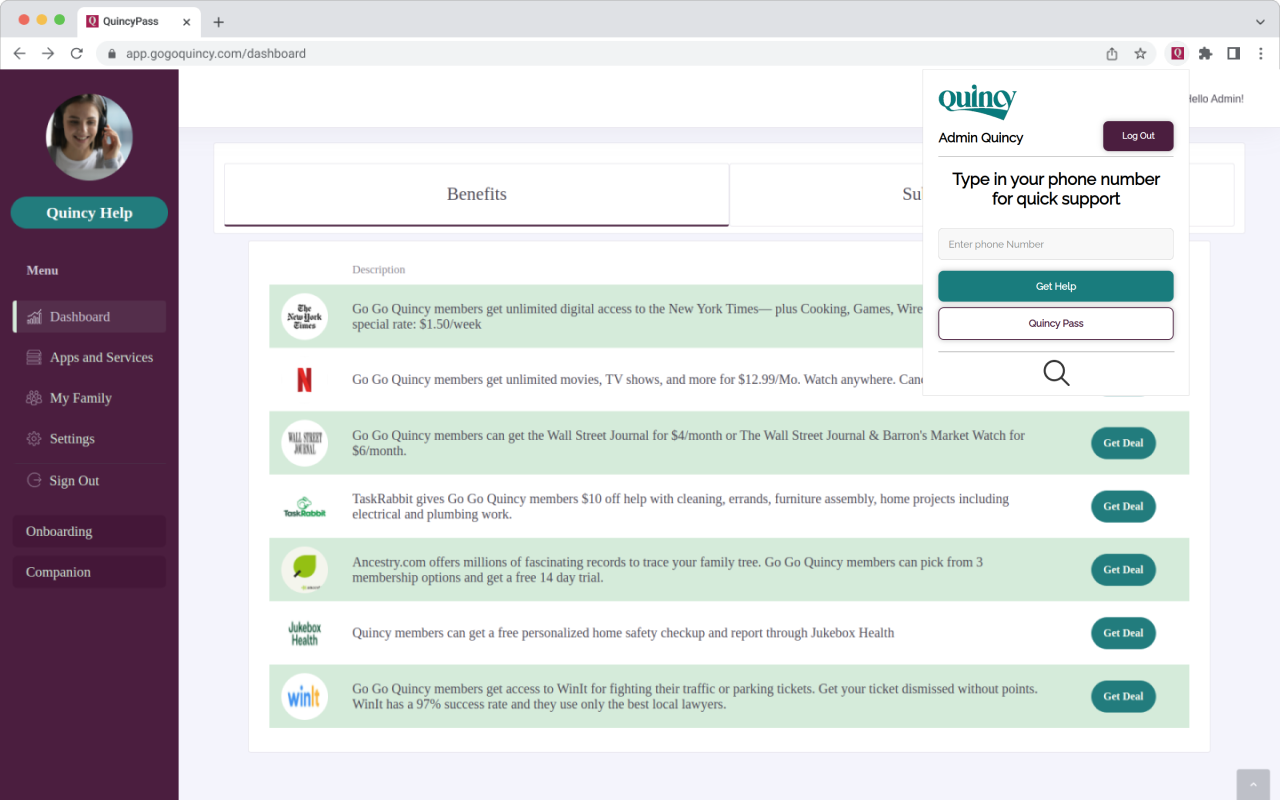Image resolution: width=1280 pixels, height=800 pixels.
Task: Open the Companion sidebar item
Action: coord(89,573)
